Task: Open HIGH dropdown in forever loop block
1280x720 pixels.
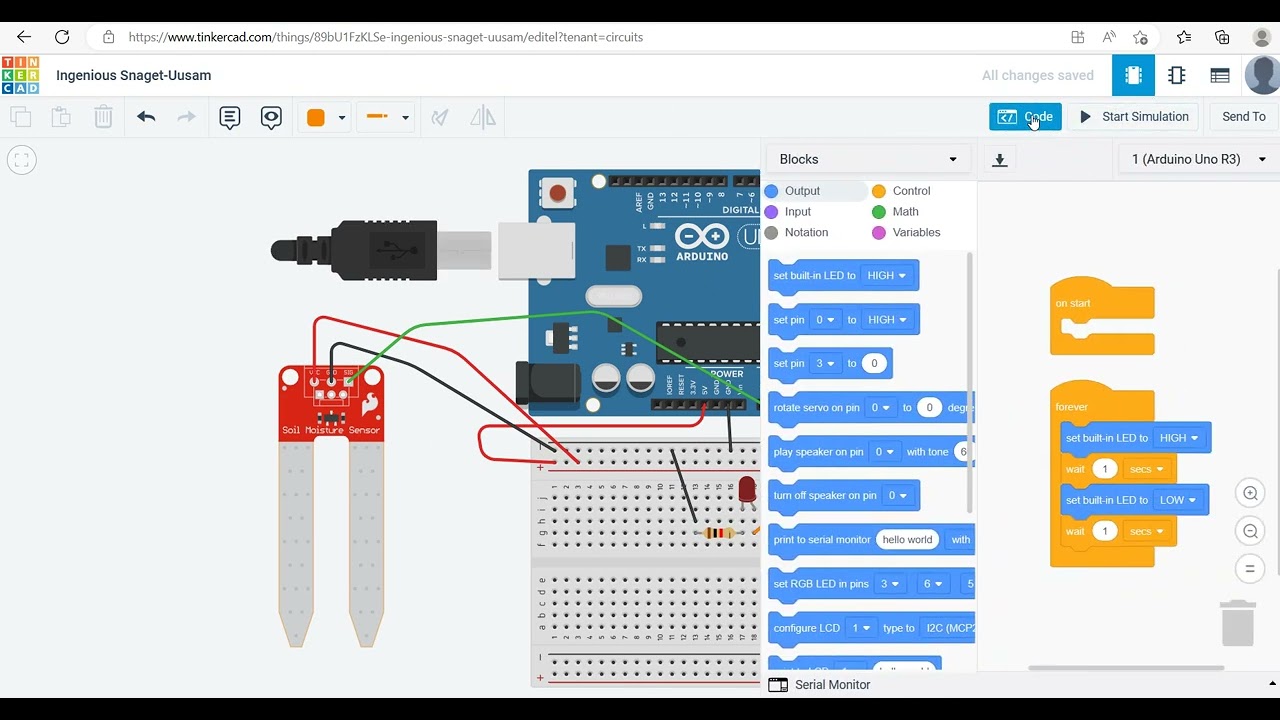Action: pos(1179,438)
